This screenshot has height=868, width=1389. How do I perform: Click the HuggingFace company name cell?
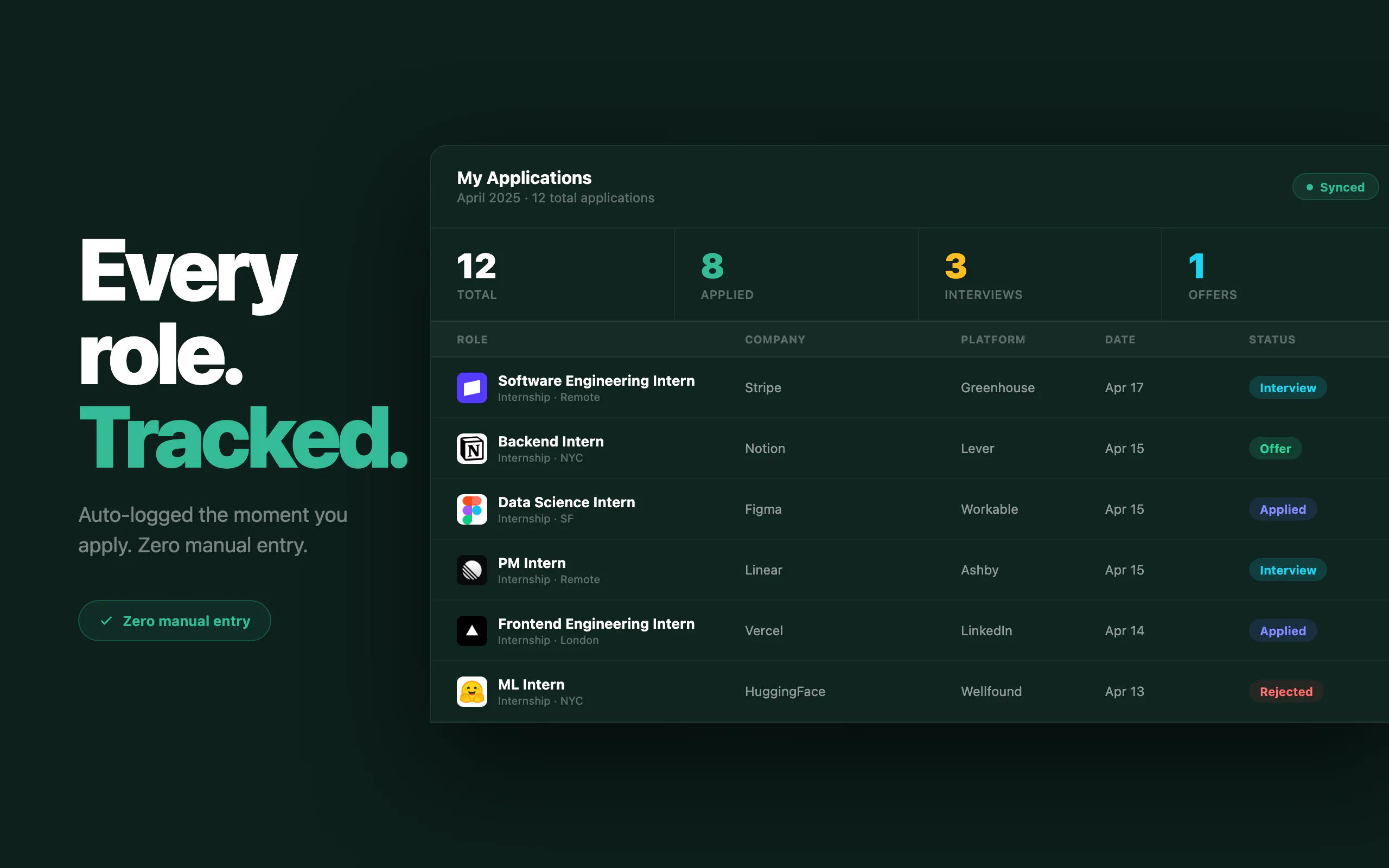[785, 692]
